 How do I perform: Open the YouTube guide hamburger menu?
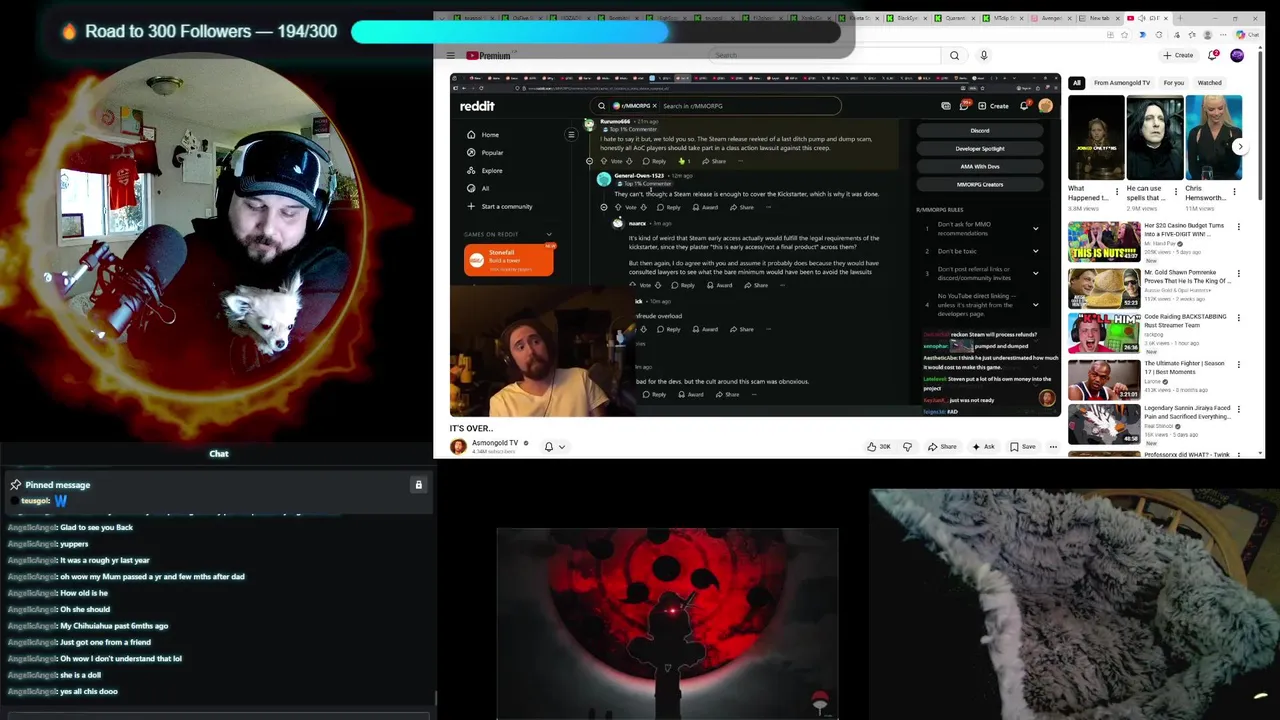(x=450, y=56)
